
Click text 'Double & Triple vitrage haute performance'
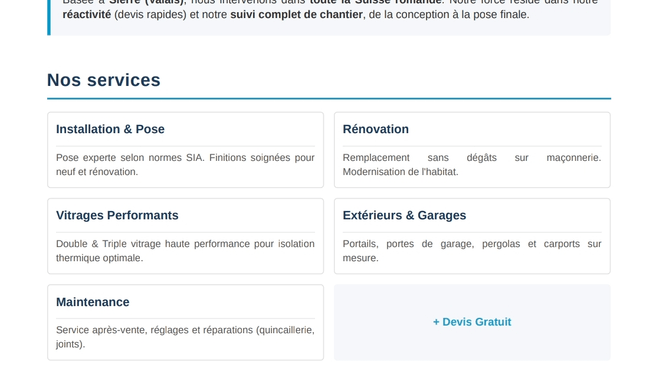click(153, 244)
